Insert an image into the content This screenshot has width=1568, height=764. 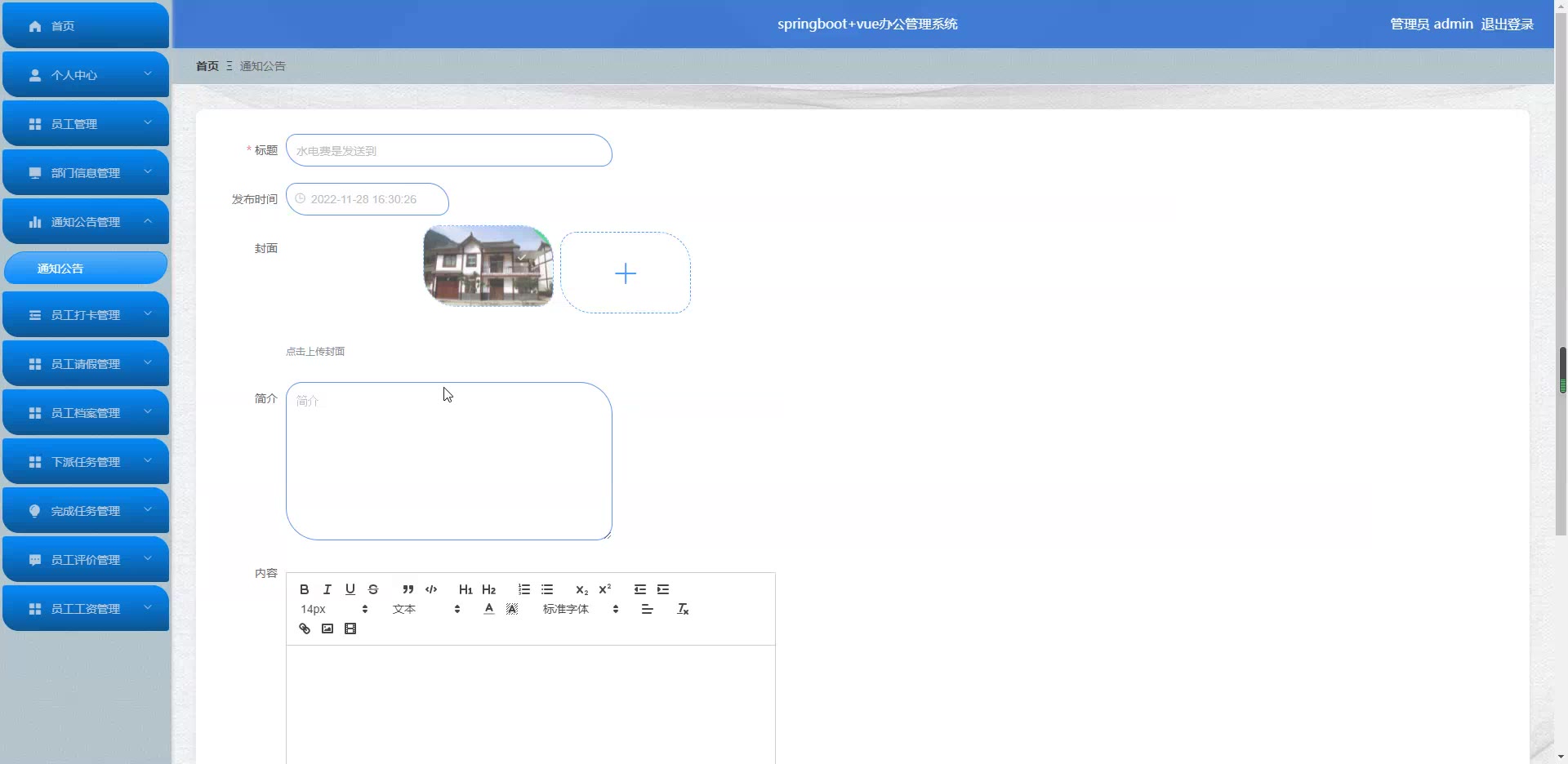327,629
